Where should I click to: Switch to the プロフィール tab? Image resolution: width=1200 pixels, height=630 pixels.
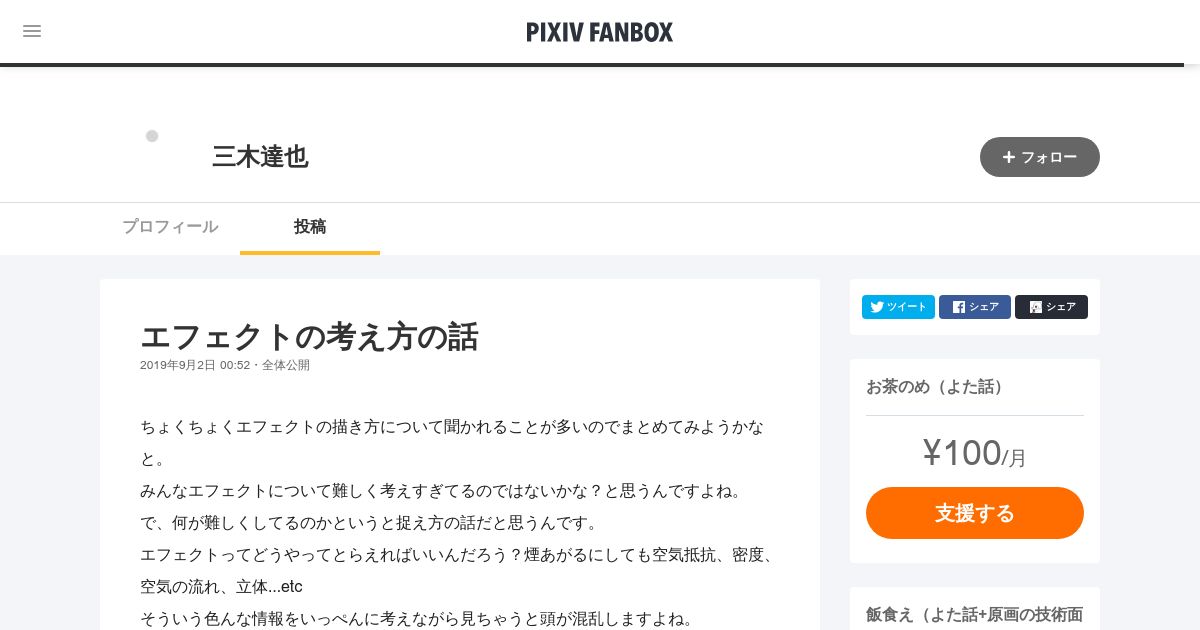(170, 227)
